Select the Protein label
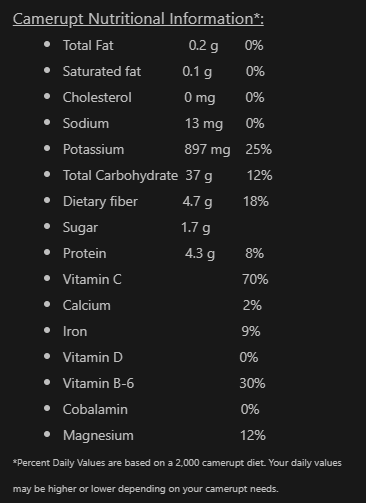This screenshot has width=366, height=503. (85, 253)
